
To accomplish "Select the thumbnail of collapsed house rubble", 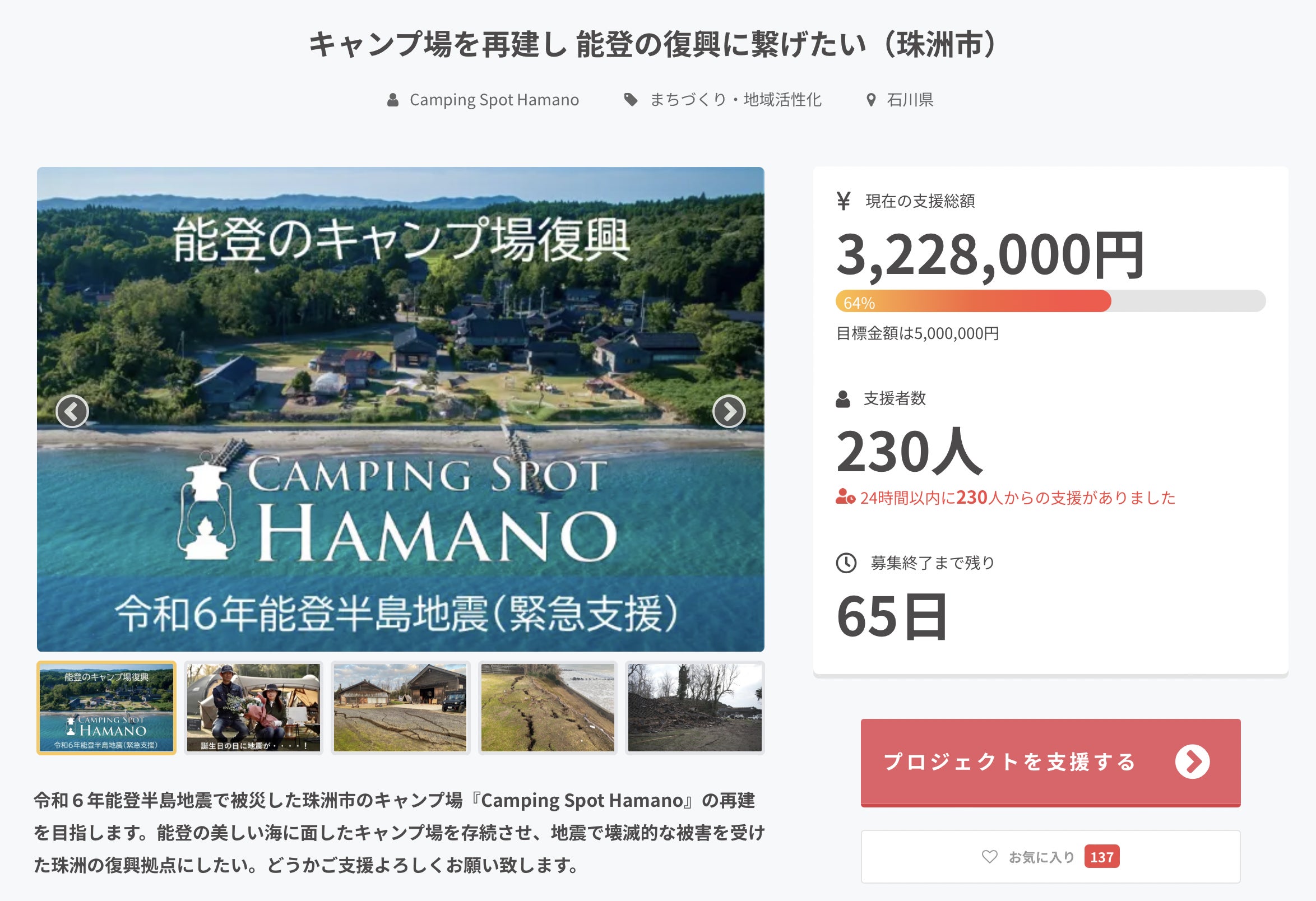I will click(x=695, y=708).
